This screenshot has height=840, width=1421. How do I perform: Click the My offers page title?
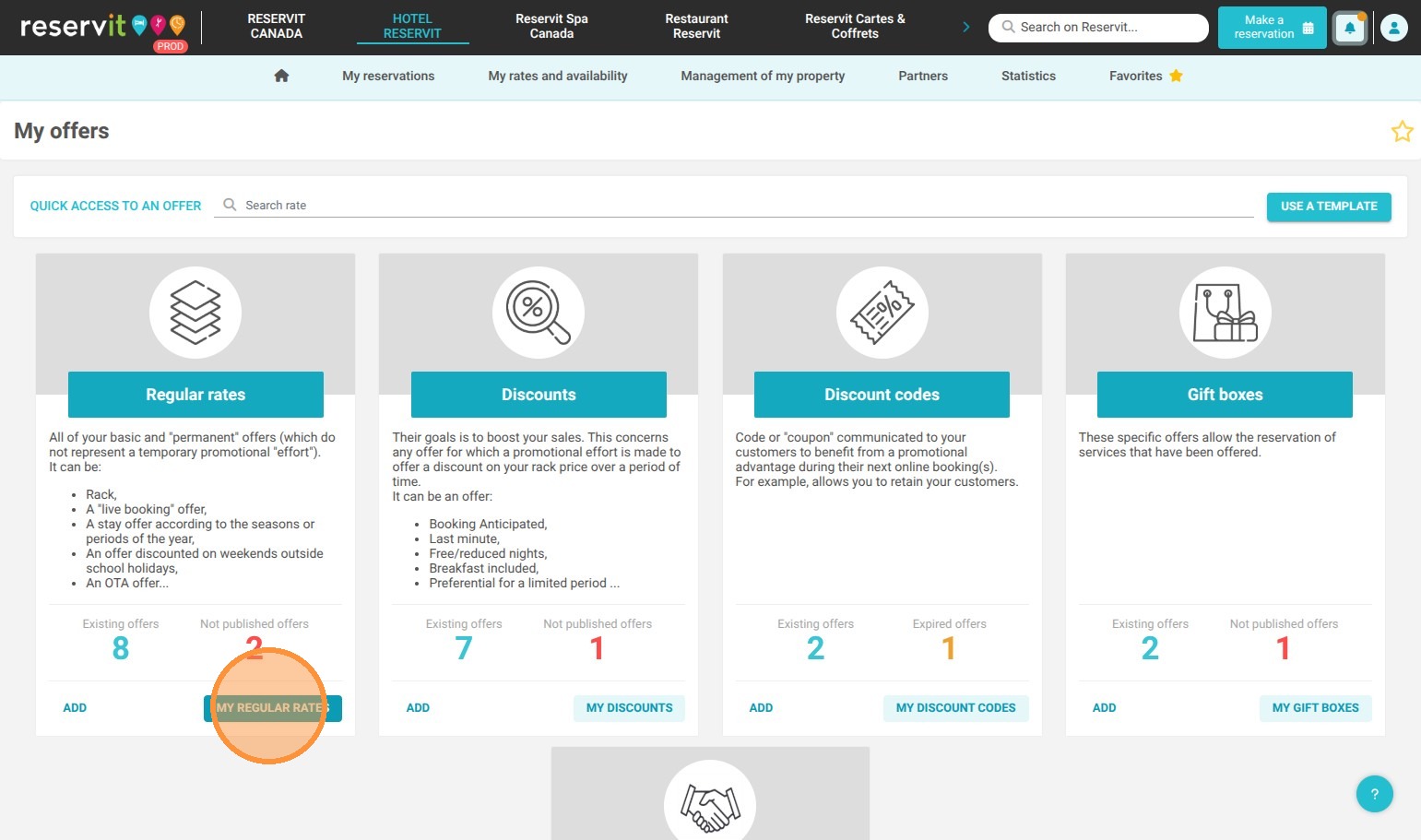[62, 131]
